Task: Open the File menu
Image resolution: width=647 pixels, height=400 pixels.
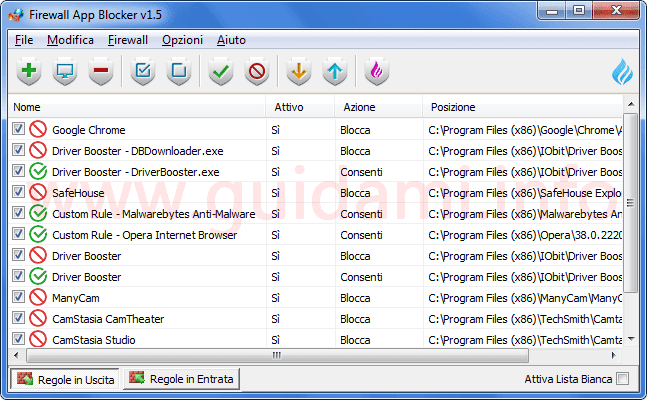Action: click(x=24, y=40)
